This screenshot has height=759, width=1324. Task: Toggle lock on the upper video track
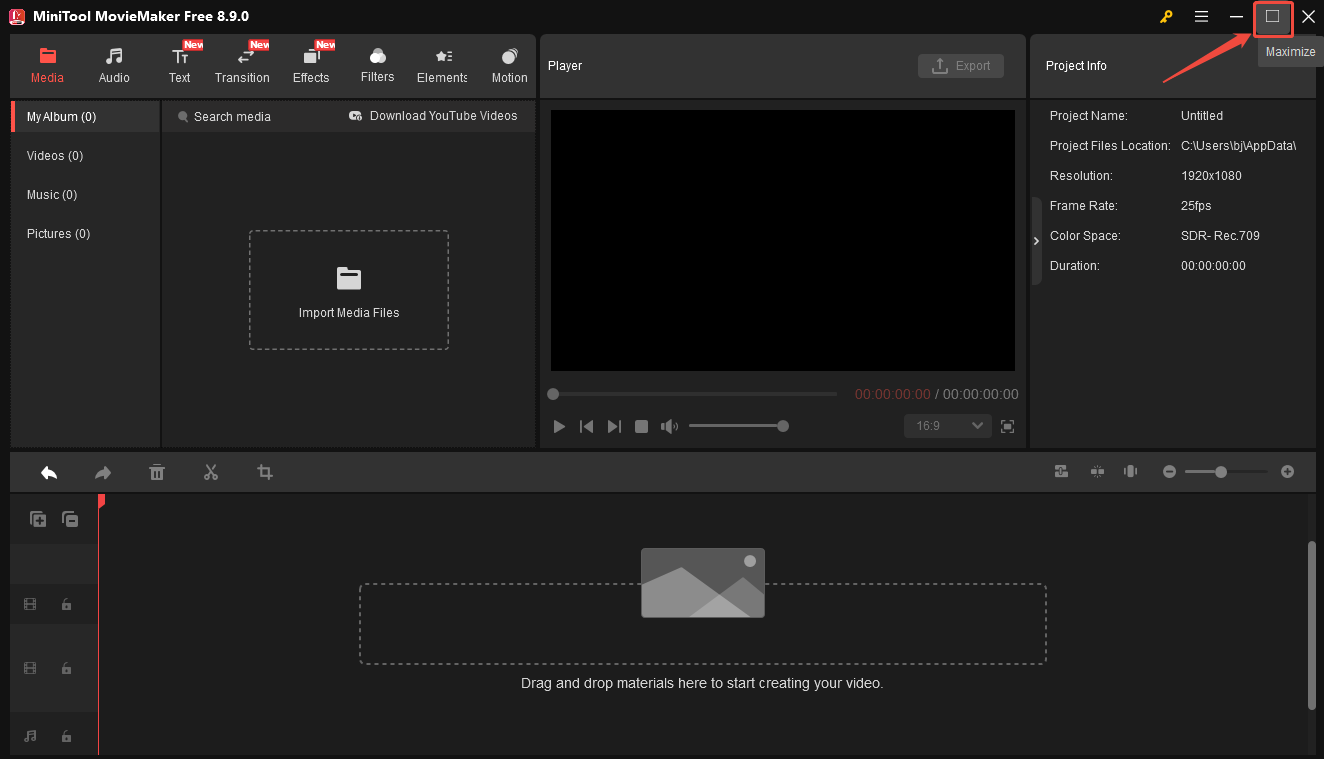point(66,604)
